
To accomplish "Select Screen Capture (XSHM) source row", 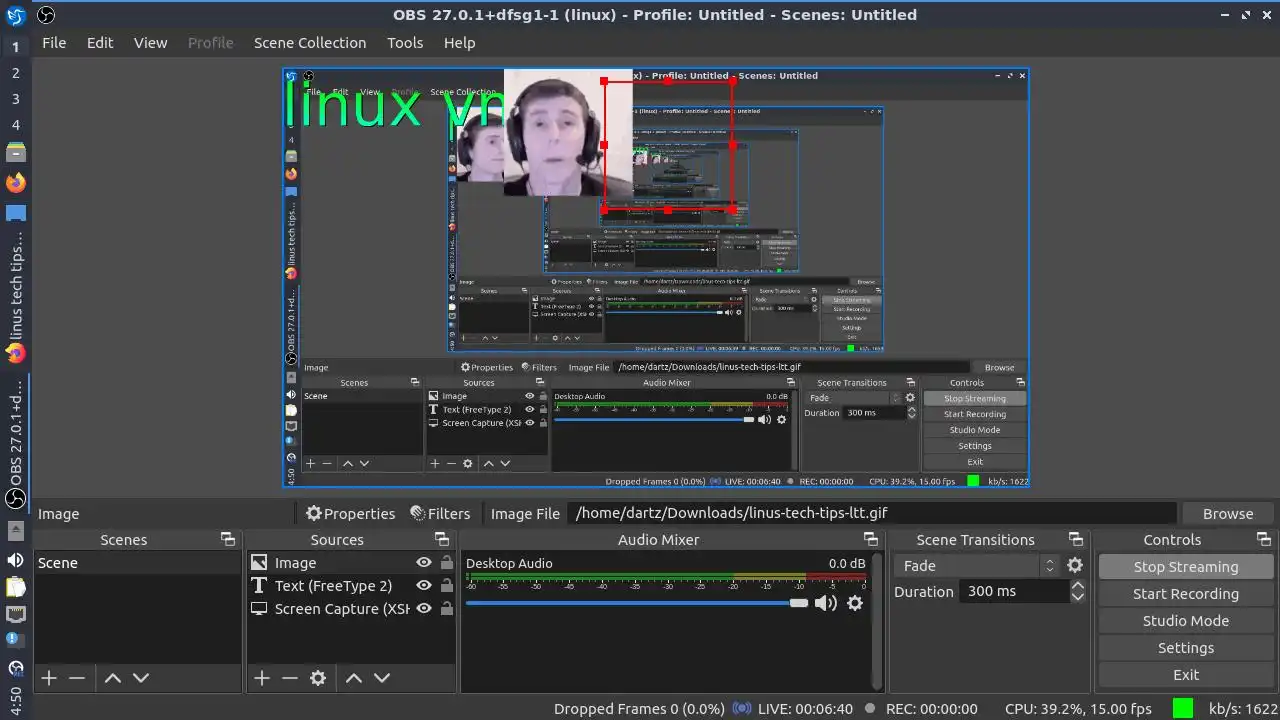I will click(353, 609).
